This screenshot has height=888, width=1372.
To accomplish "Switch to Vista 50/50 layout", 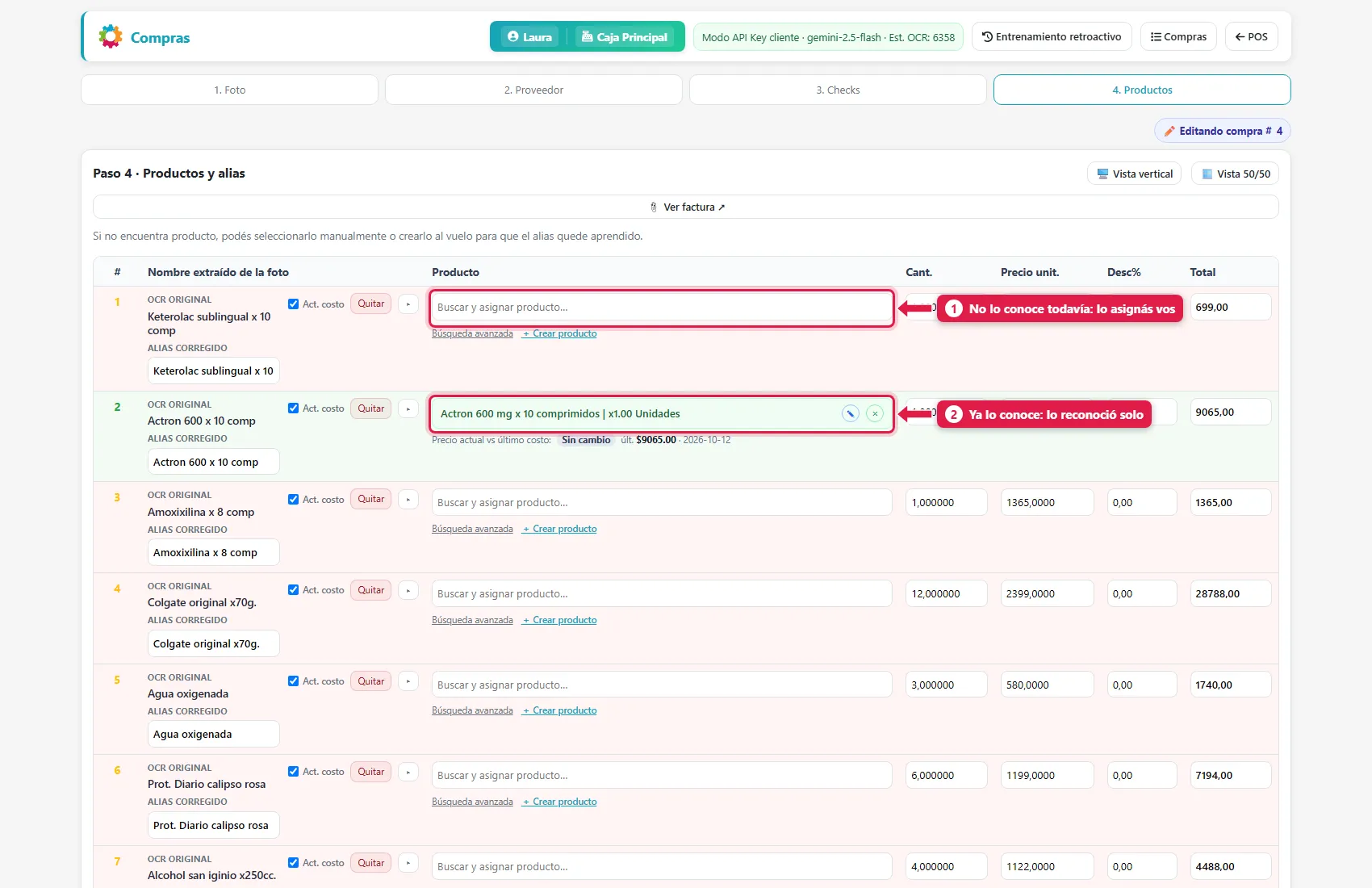I will click(x=1236, y=174).
